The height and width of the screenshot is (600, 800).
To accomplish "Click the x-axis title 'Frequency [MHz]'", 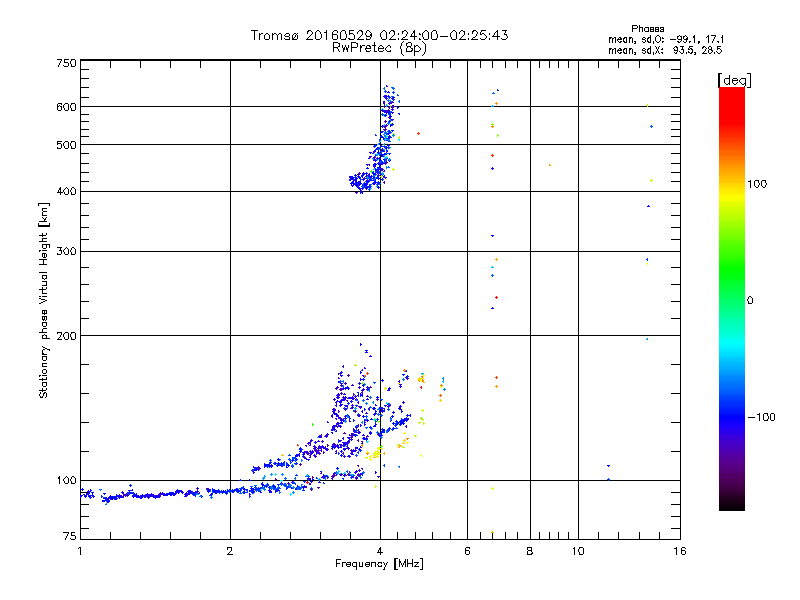I will 379,564.
